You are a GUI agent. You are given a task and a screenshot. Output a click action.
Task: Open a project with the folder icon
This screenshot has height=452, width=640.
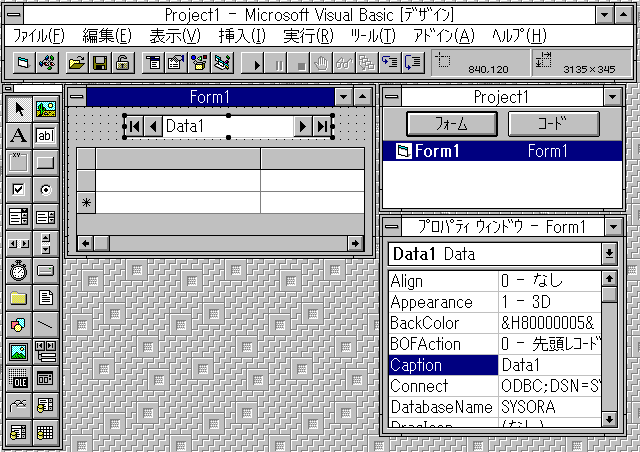(77, 63)
